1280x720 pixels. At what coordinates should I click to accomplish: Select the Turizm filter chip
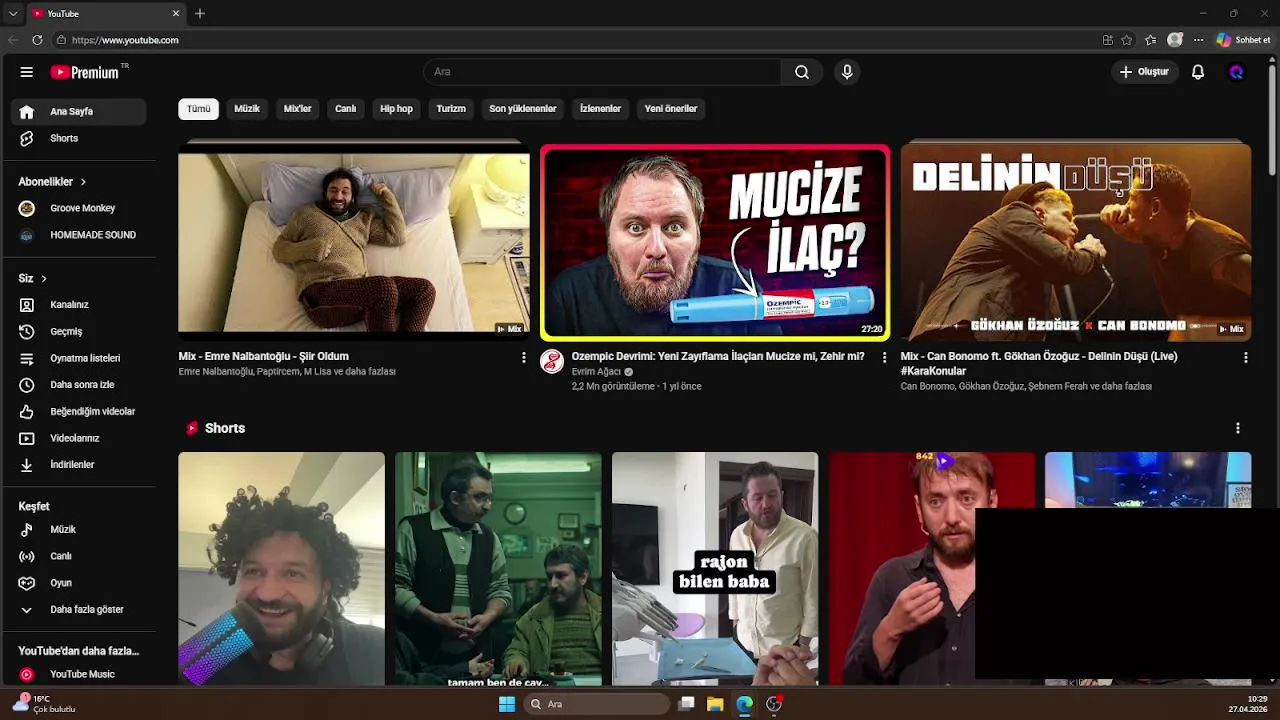click(451, 109)
